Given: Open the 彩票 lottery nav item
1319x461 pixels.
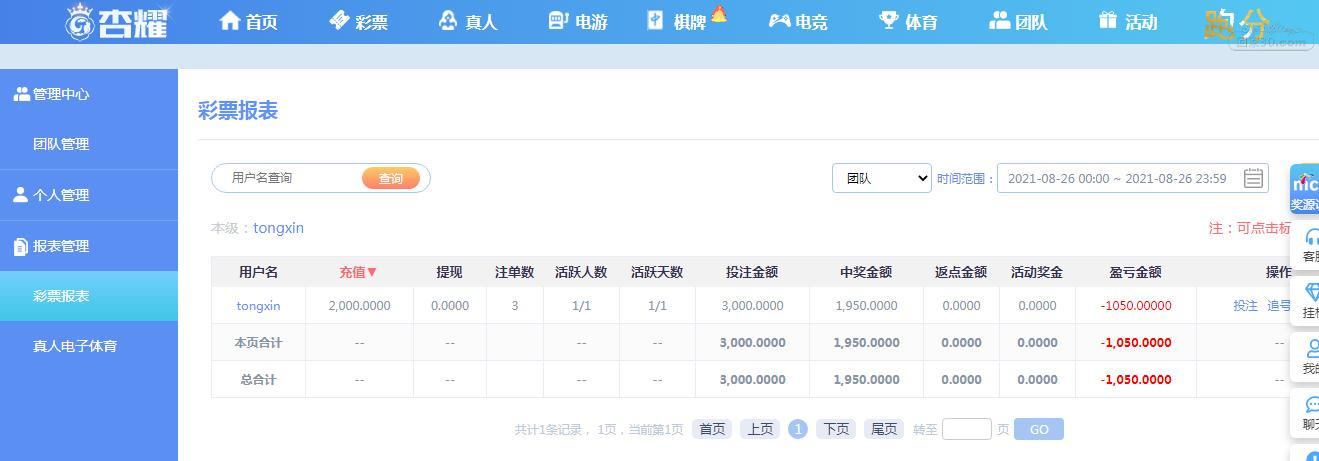Looking at the screenshot, I should click(x=358, y=21).
